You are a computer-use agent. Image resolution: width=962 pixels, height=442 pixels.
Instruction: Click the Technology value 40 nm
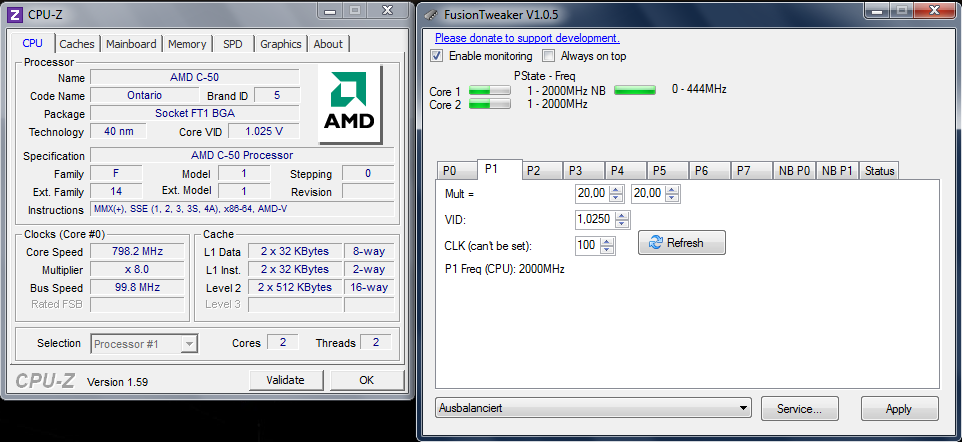(118, 131)
